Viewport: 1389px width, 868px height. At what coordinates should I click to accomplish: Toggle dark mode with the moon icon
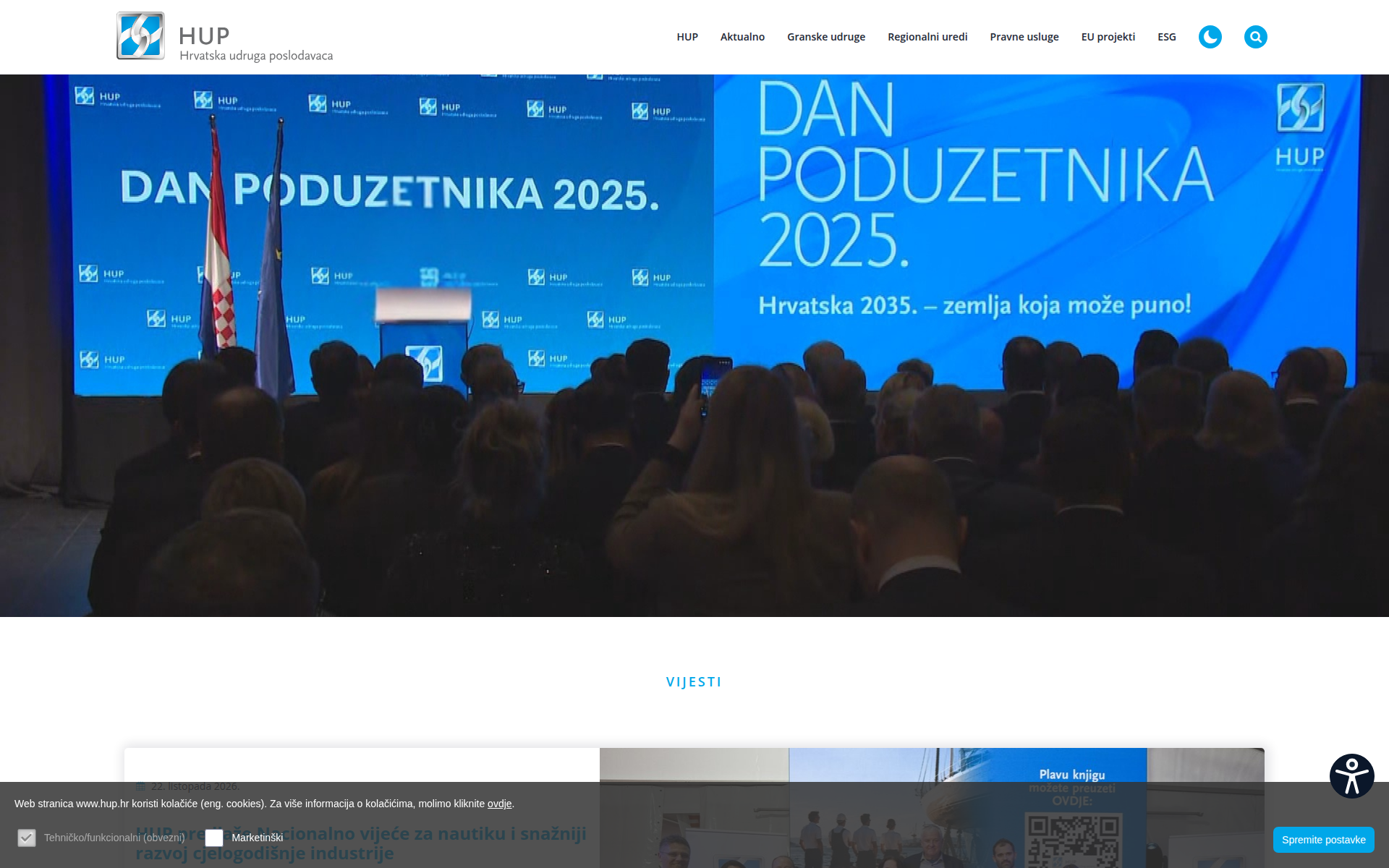(1210, 37)
